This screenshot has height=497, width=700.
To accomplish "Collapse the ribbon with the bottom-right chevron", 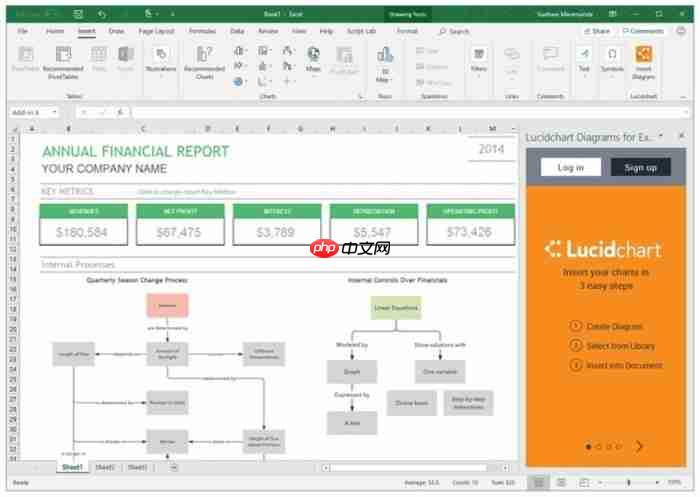I will point(683,96).
